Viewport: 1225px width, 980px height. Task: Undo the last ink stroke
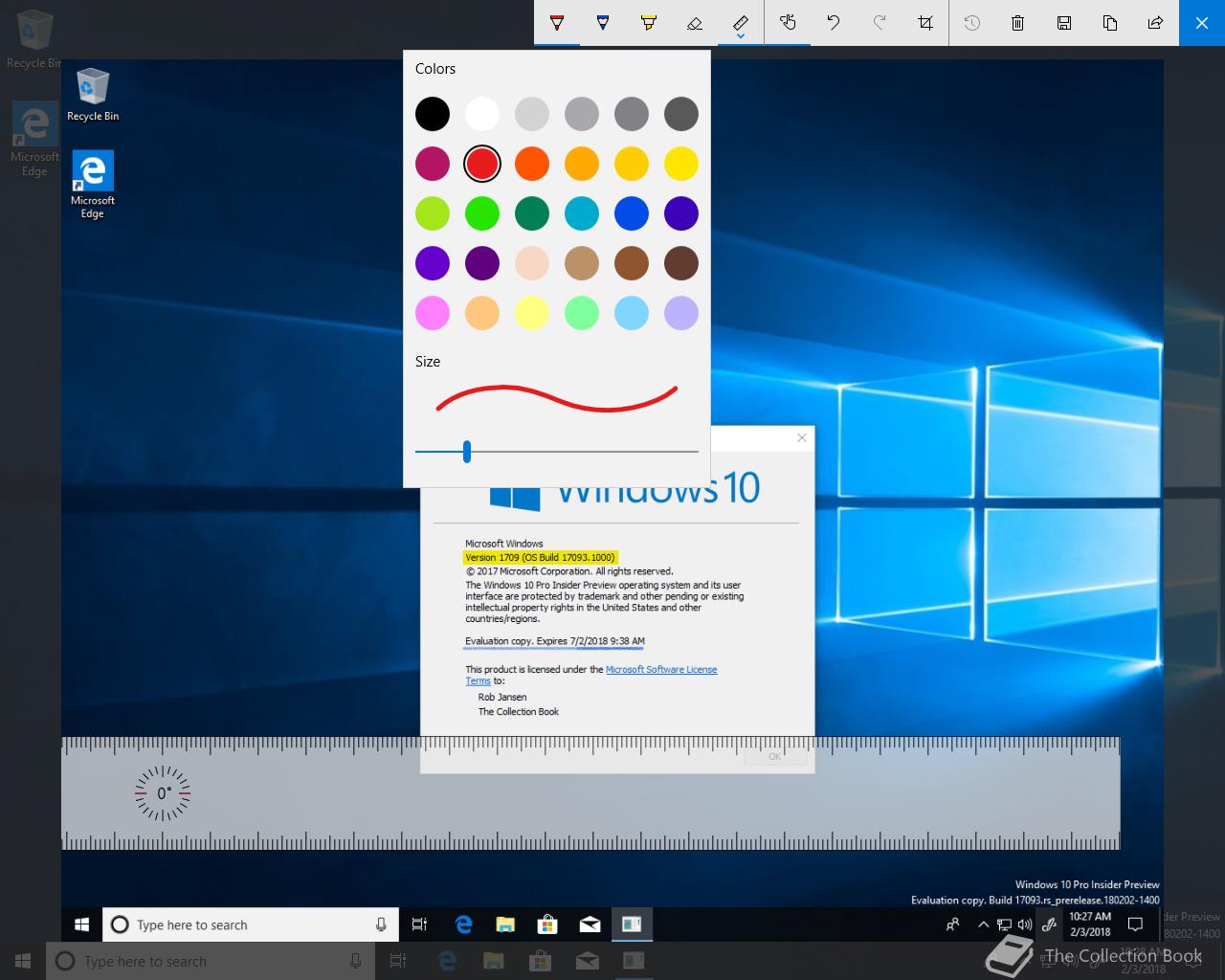(x=834, y=23)
